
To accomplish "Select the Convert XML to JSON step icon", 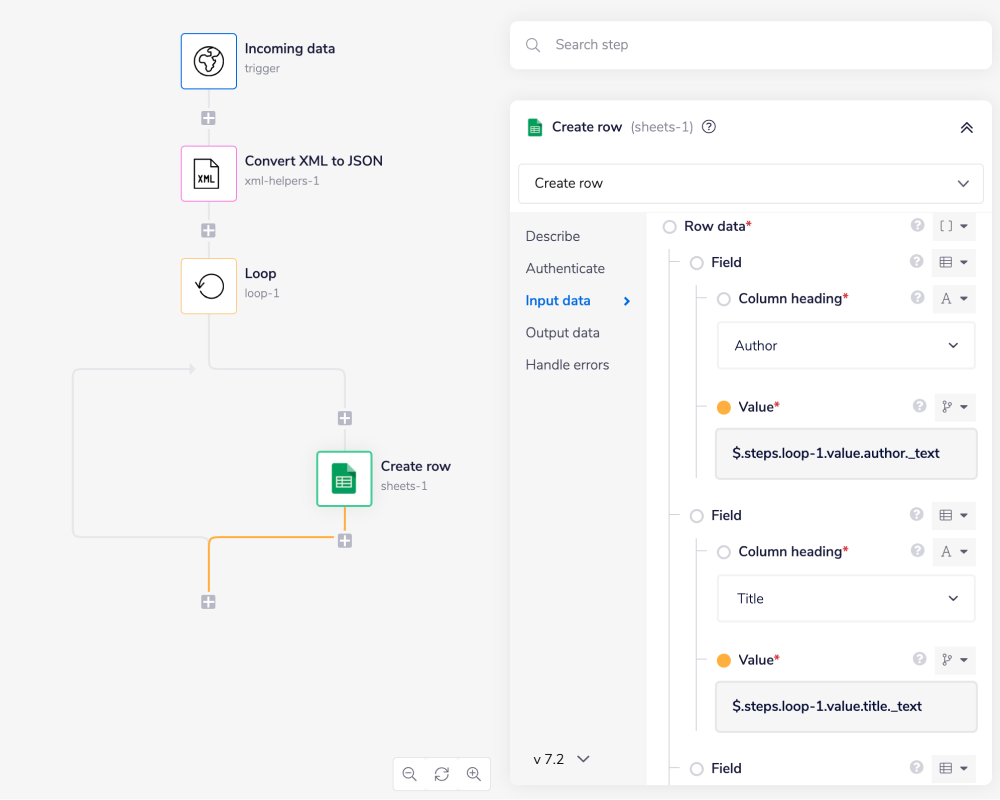I will point(209,174).
